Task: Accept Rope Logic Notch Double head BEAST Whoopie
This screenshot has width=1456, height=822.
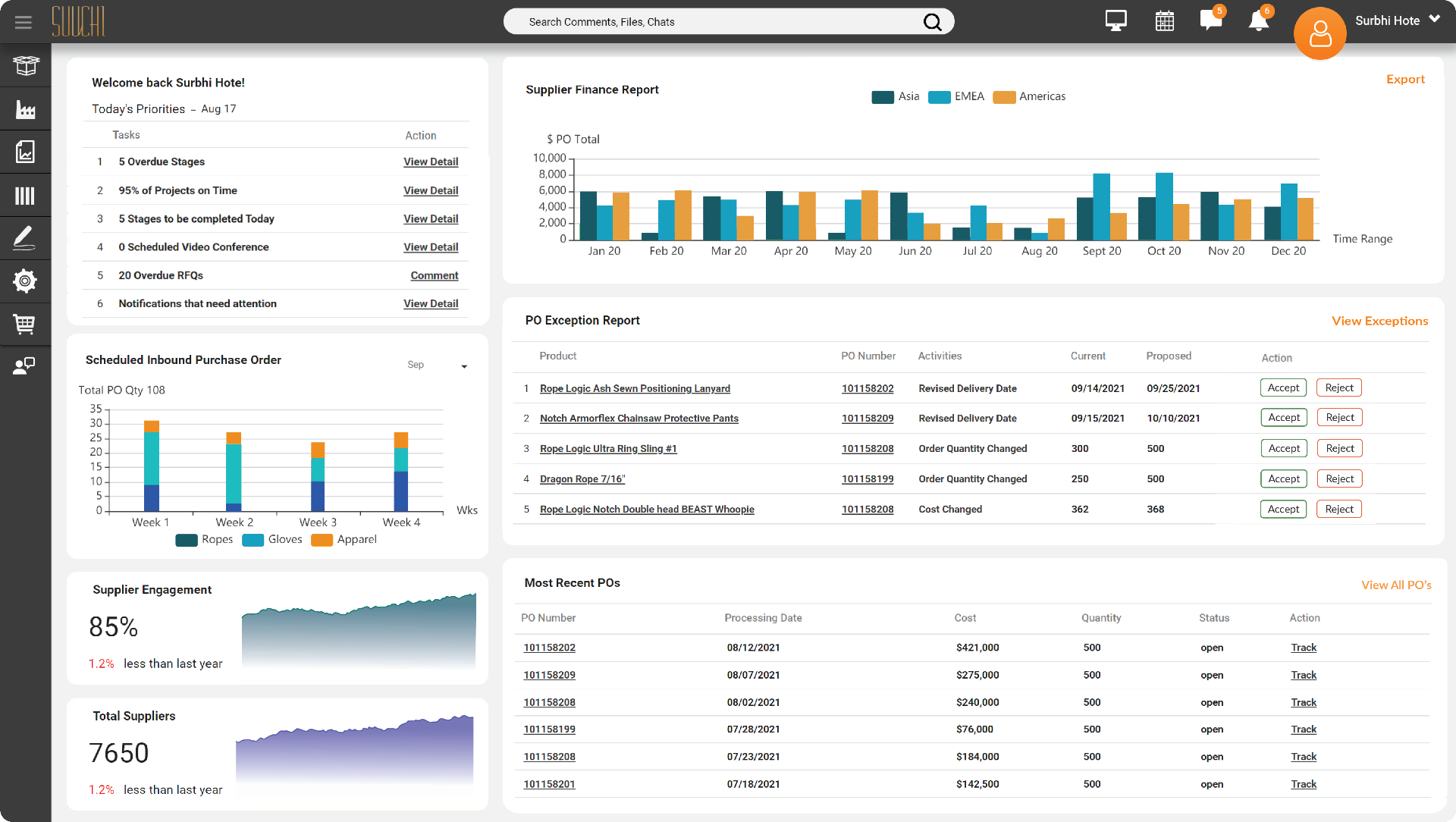Action: (x=1283, y=509)
